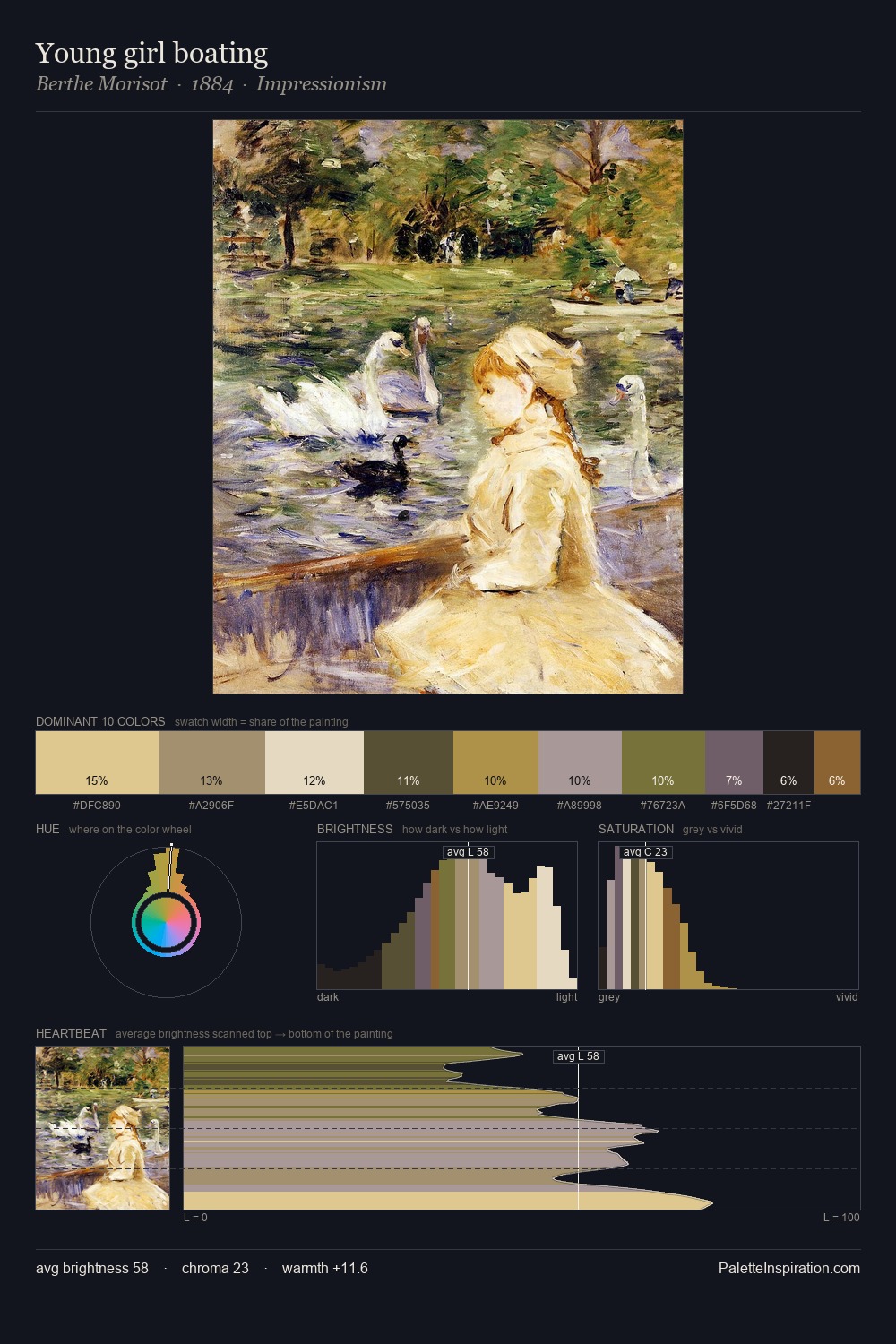Click the saturation histogram chart
Screen dimensions: 896x1344
click(728, 916)
